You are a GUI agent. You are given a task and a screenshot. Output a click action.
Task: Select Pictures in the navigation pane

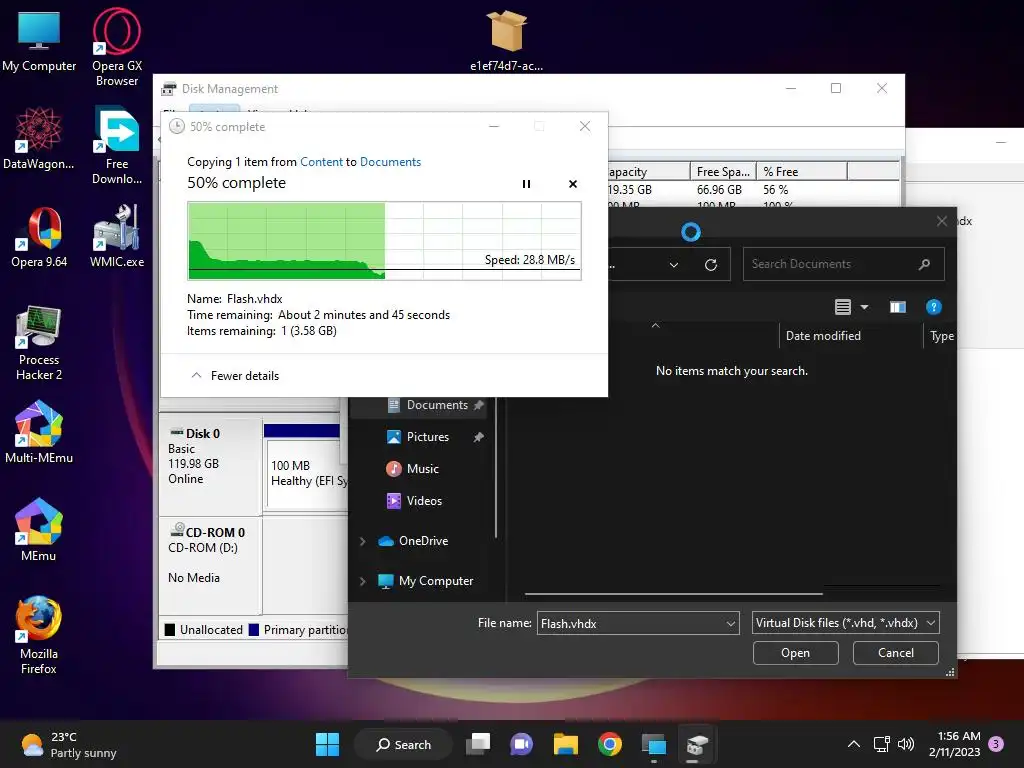(427, 437)
